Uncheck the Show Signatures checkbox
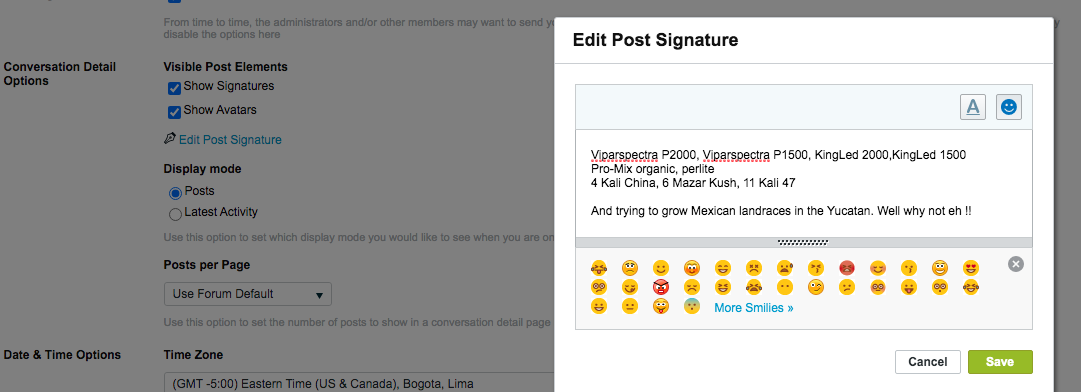Image resolution: width=1081 pixels, height=392 pixels. pyautogui.click(x=174, y=88)
